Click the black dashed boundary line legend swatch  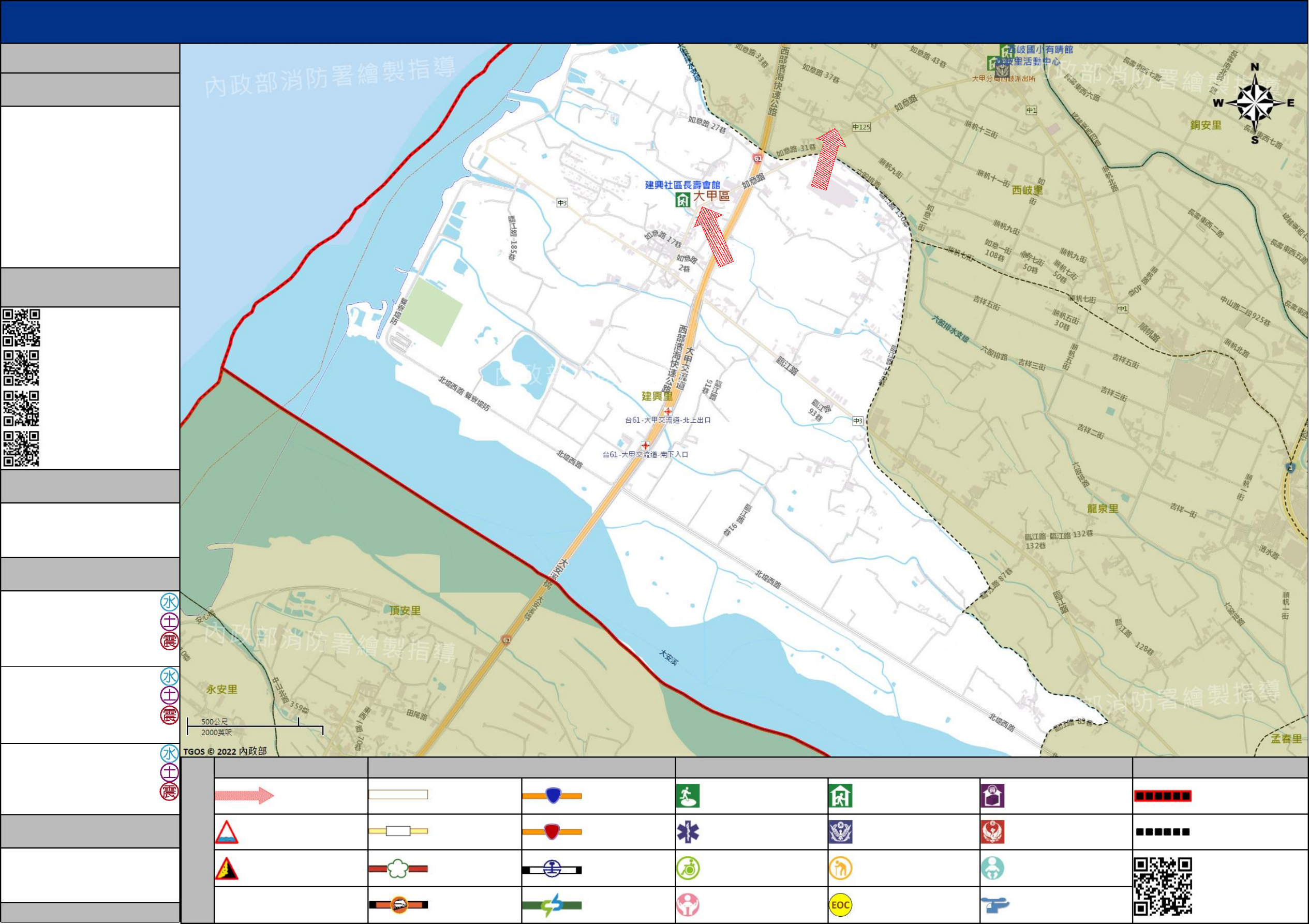coord(1163,832)
